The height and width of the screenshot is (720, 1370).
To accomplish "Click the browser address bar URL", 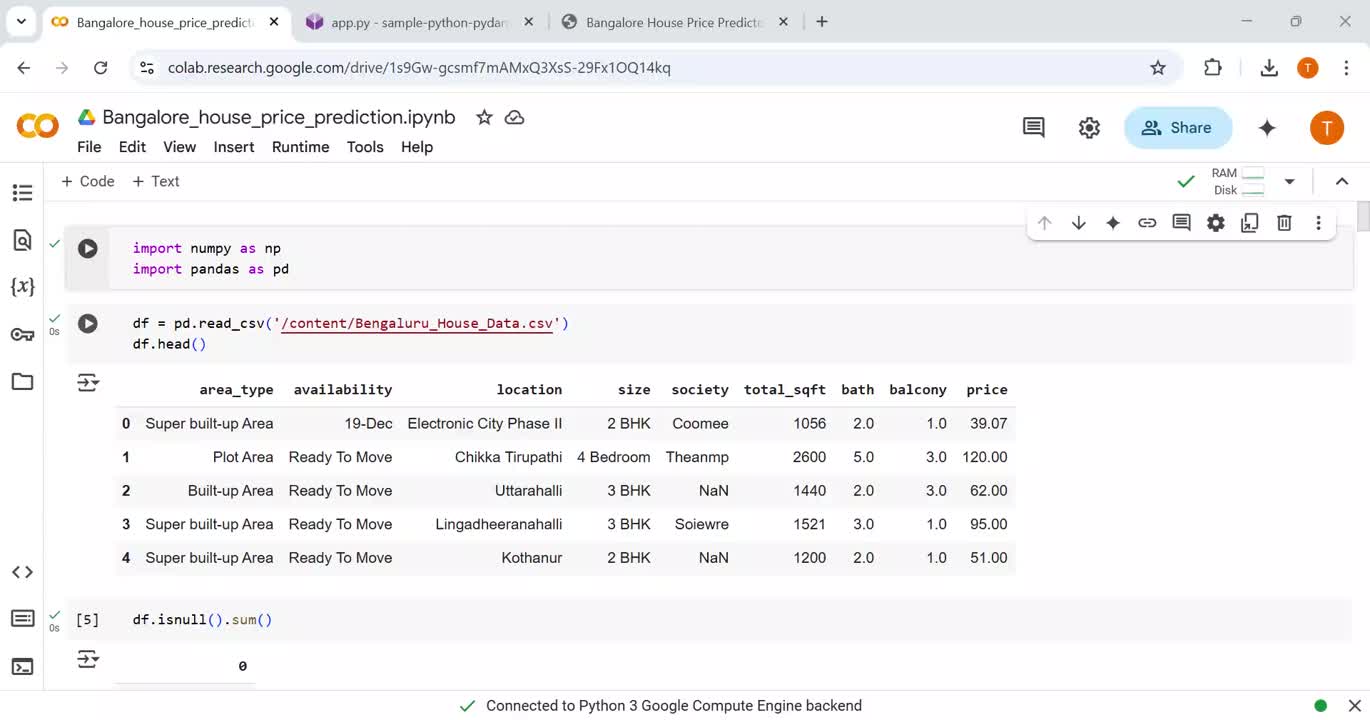I will coord(419,68).
